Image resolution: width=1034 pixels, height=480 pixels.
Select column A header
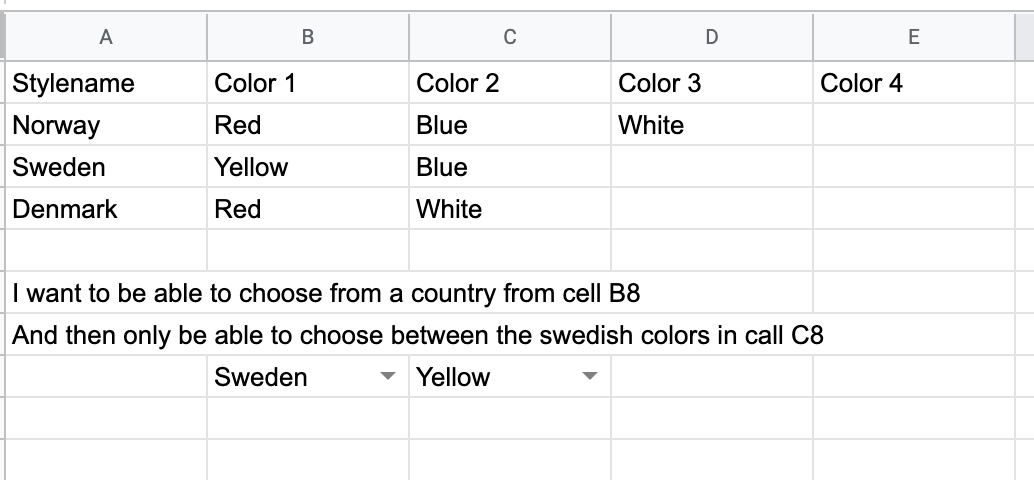point(106,38)
